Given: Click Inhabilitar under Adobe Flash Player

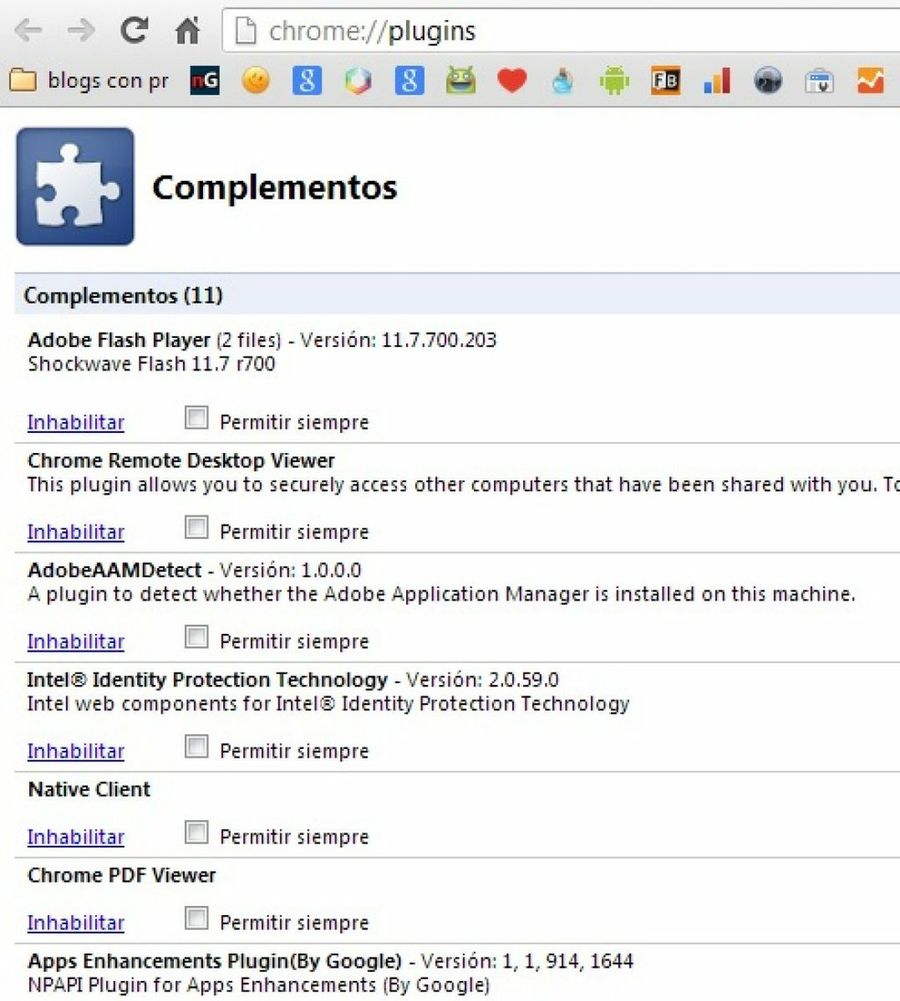Looking at the screenshot, I should [76, 422].
